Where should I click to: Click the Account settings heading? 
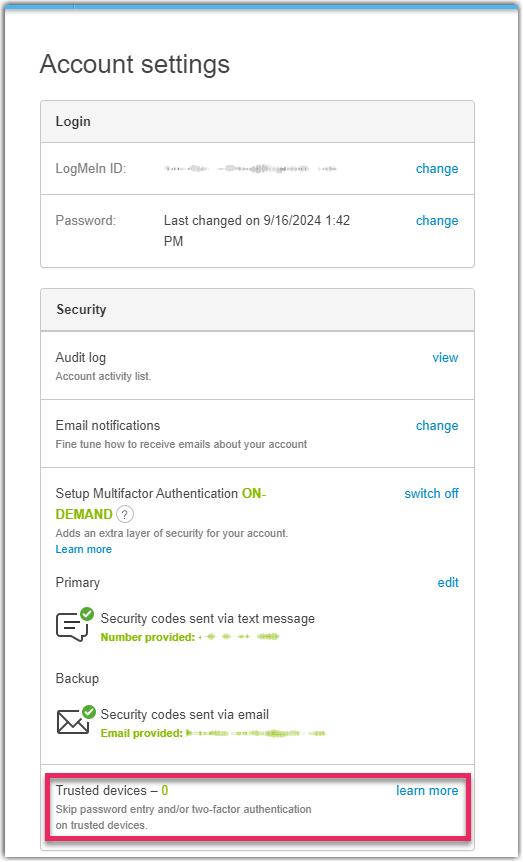click(135, 64)
